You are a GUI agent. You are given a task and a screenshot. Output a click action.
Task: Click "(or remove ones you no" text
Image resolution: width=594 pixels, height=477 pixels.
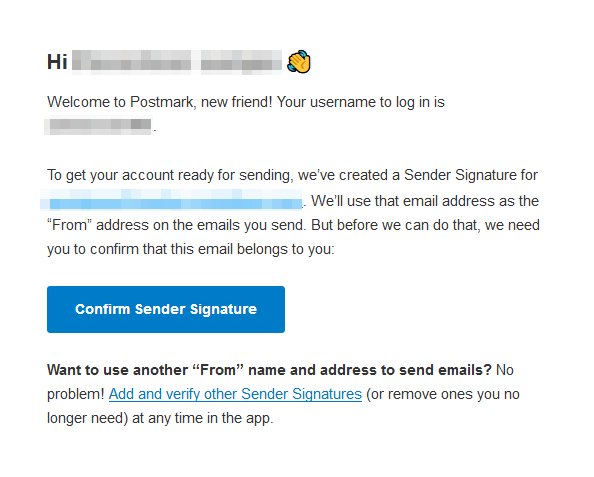point(442,394)
